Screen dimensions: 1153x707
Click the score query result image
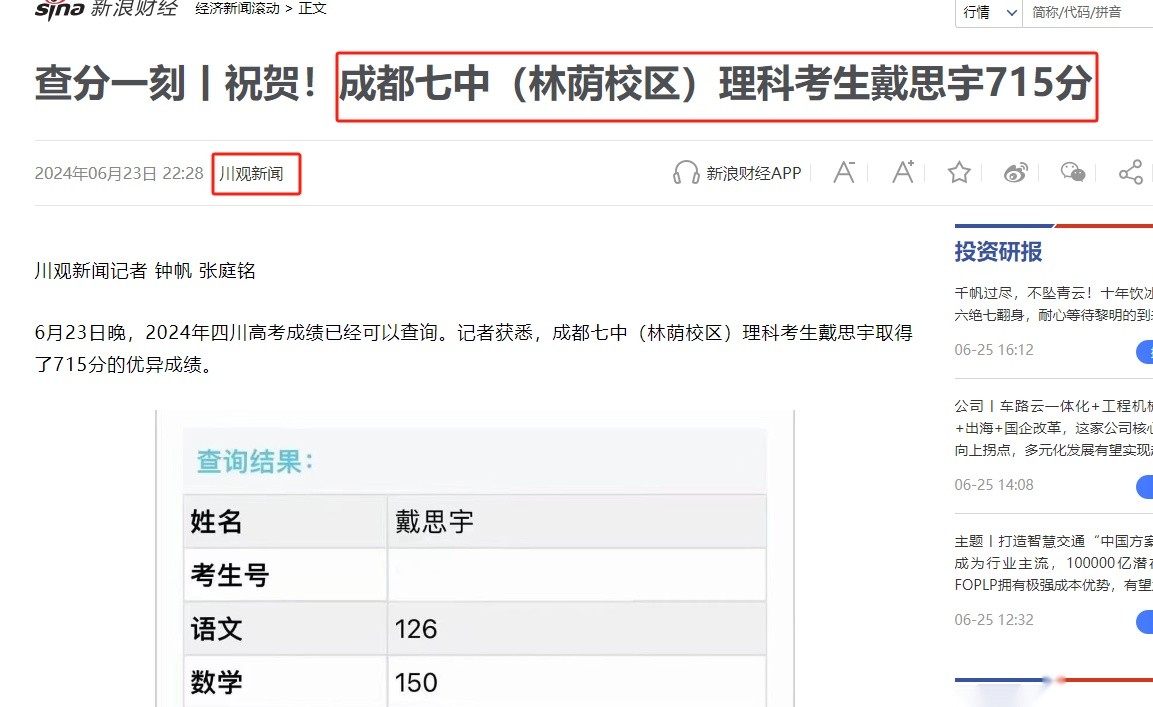tap(474, 560)
